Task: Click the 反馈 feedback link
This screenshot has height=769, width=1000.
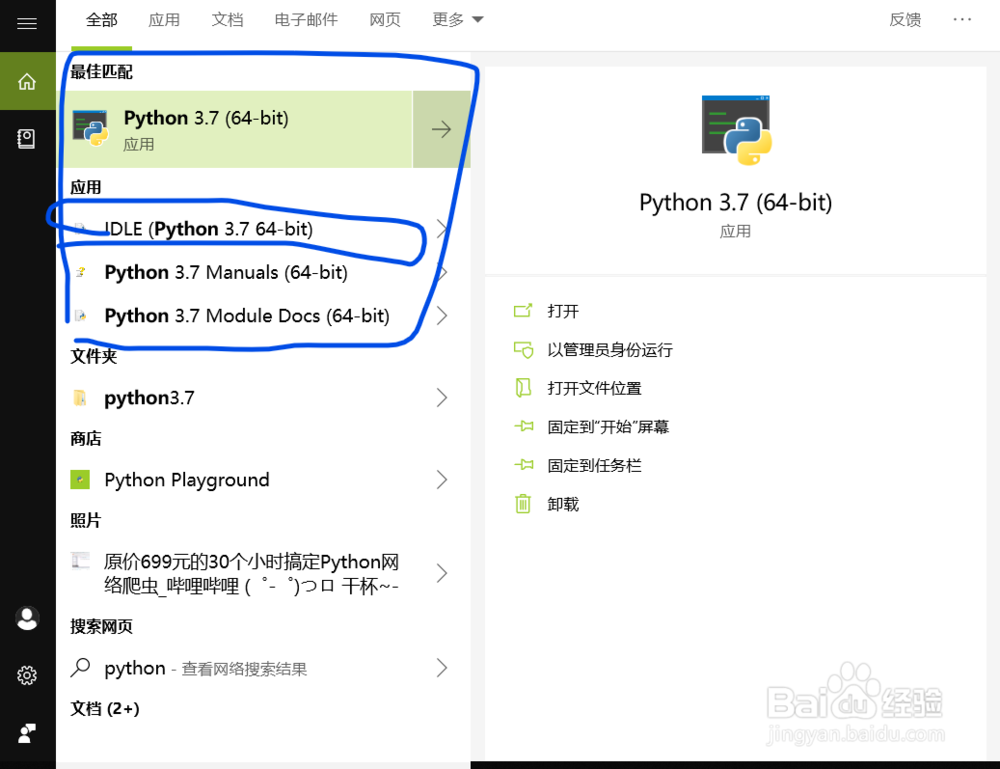Action: pyautogui.click(x=905, y=20)
